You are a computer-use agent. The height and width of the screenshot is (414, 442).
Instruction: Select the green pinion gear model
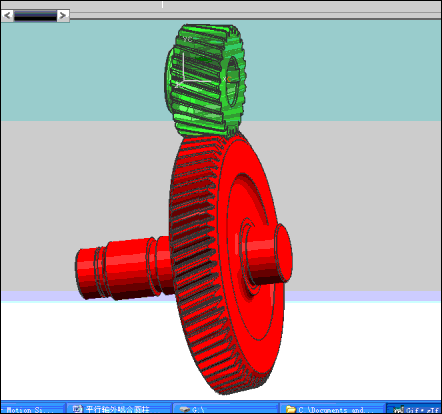[x=205, y=80]
